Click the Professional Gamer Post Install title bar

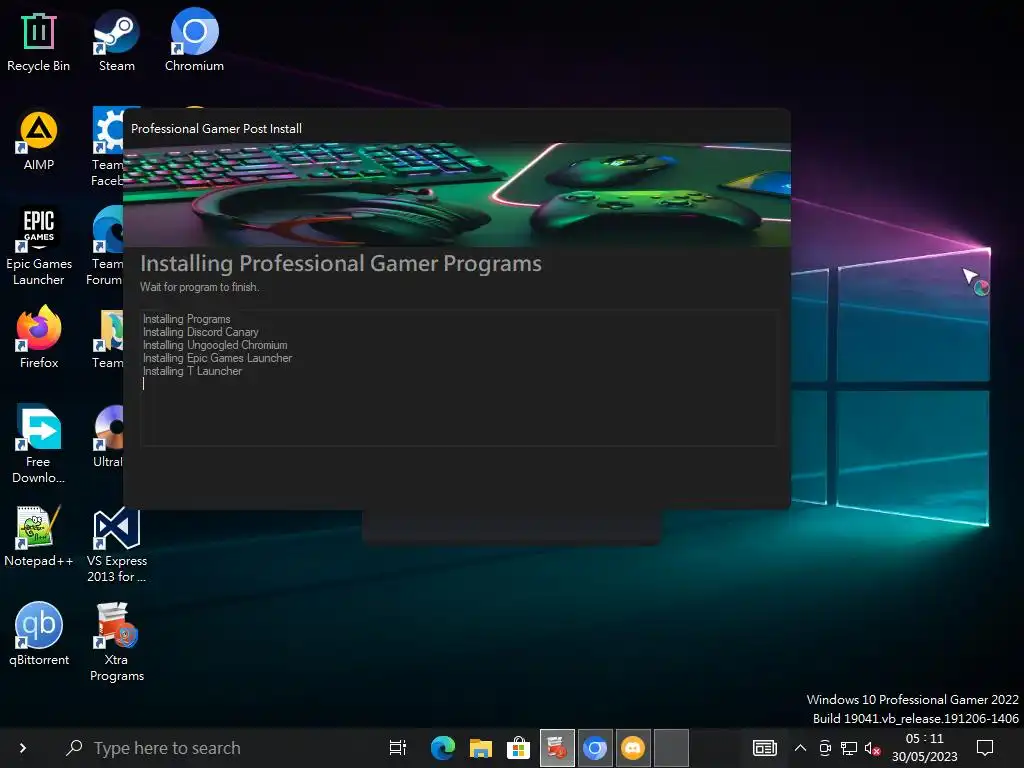tap(457, 128)
